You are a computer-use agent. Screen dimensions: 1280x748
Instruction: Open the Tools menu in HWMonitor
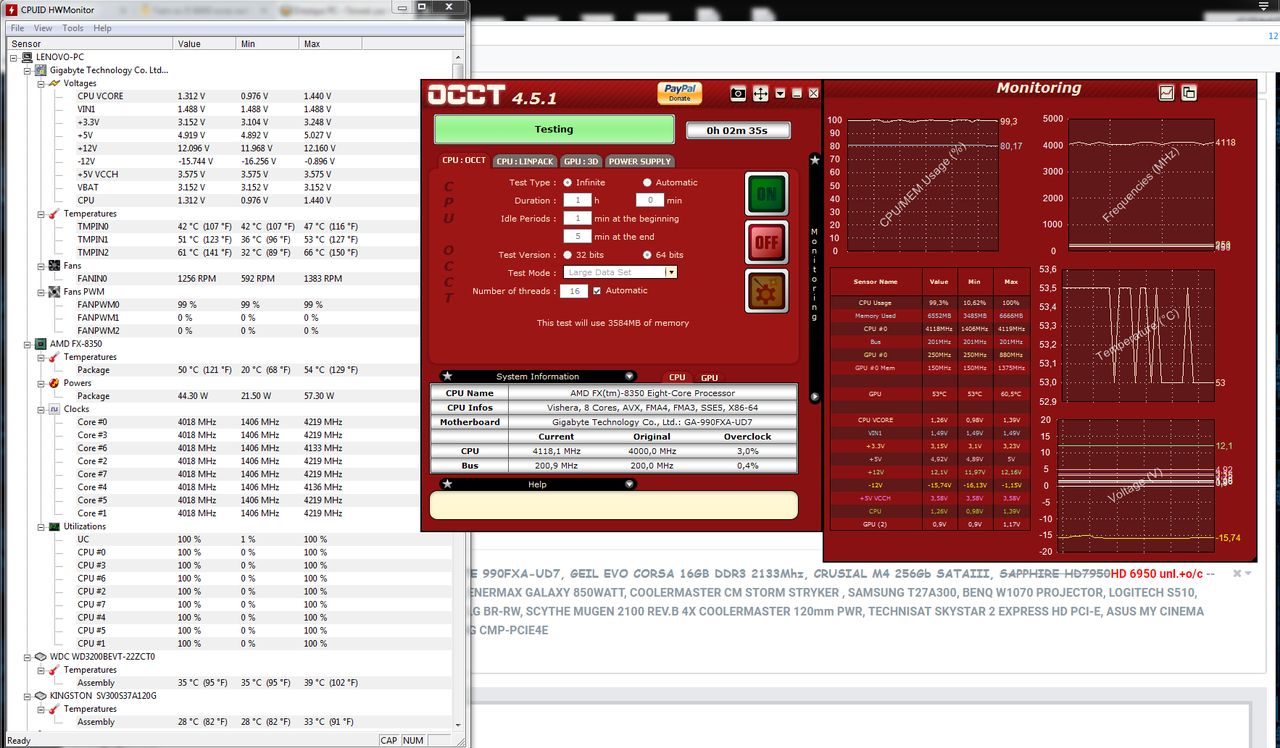[x=73, y=28]
